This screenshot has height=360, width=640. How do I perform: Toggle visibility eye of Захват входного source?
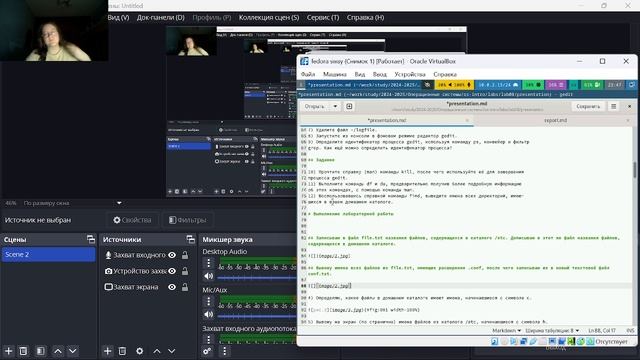[x=172, y=255]
